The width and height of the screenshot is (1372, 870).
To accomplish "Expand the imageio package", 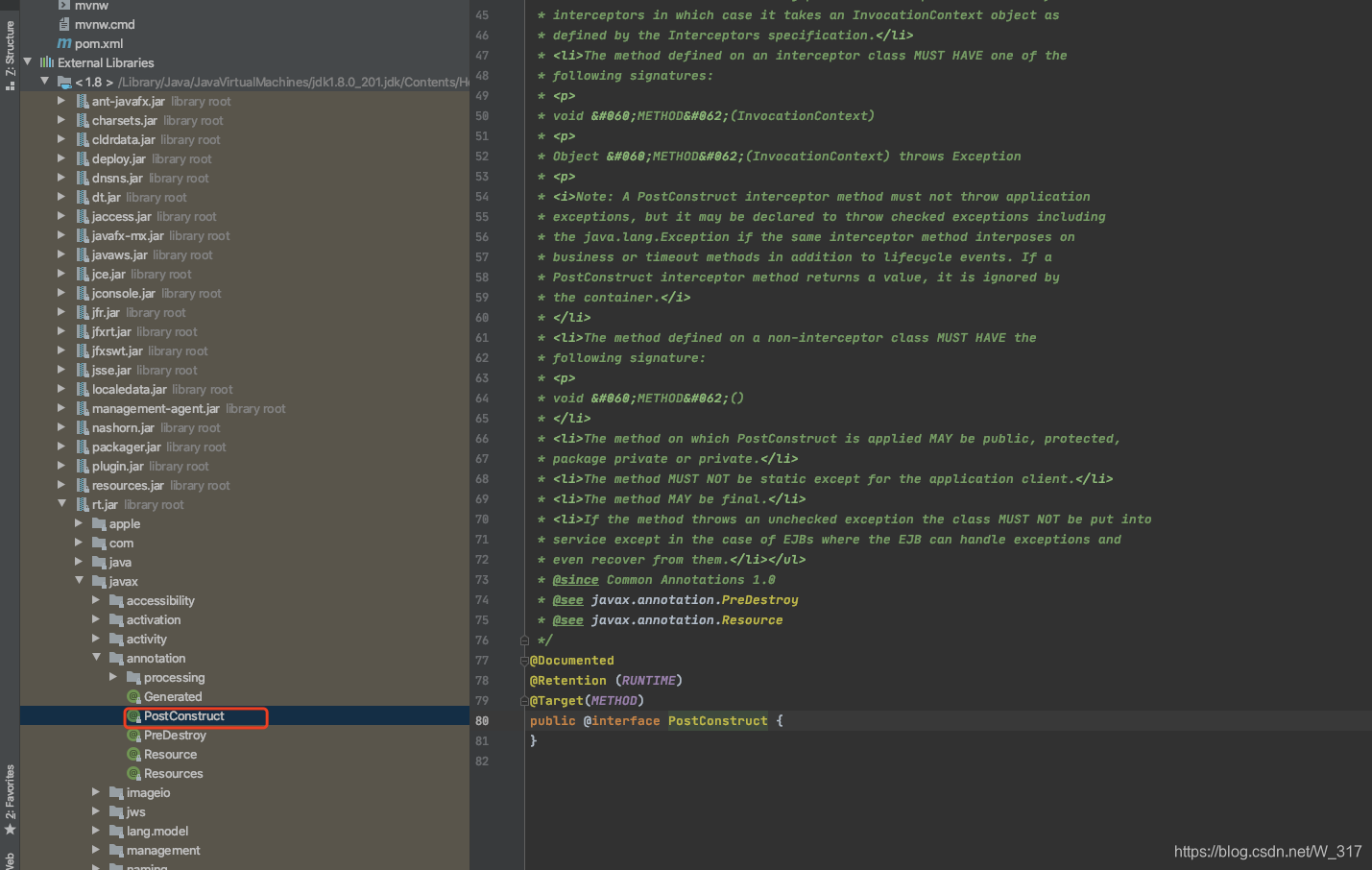I will click(x=96, y=792).
